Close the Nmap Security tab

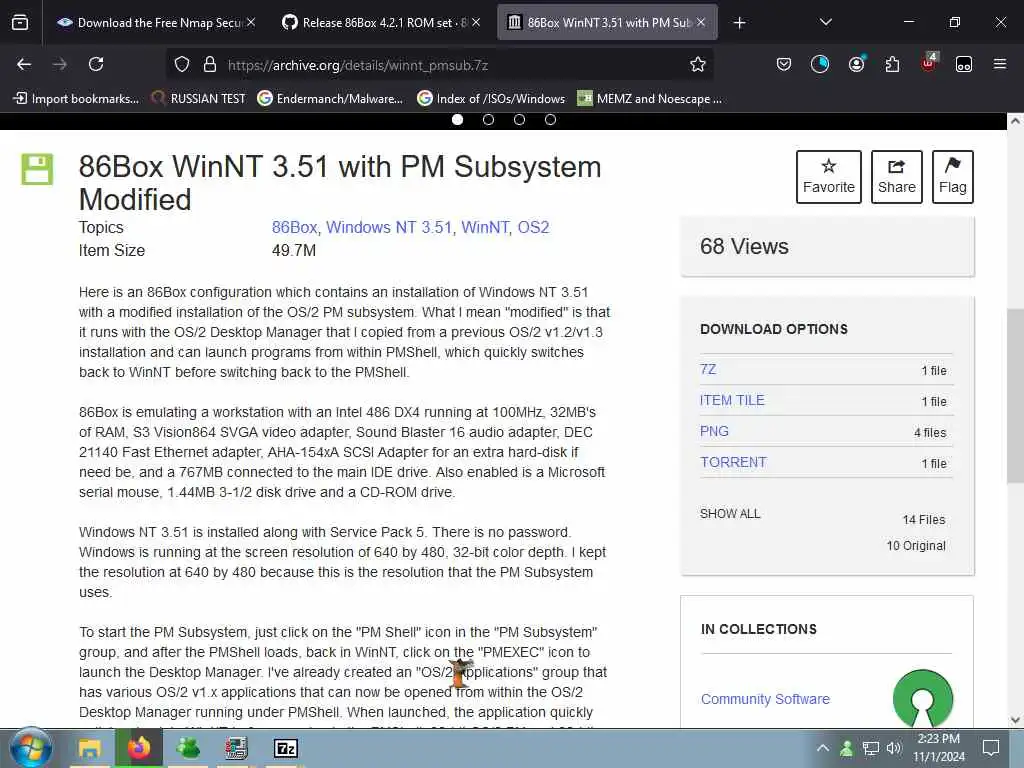(251, 22)
